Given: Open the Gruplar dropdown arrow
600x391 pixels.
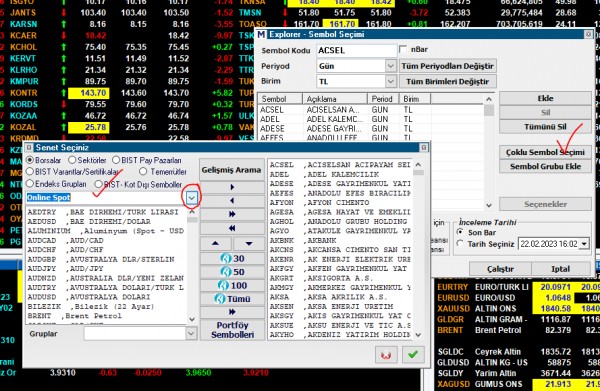Looking at the screenshot, I should click(x=191, y=334).
